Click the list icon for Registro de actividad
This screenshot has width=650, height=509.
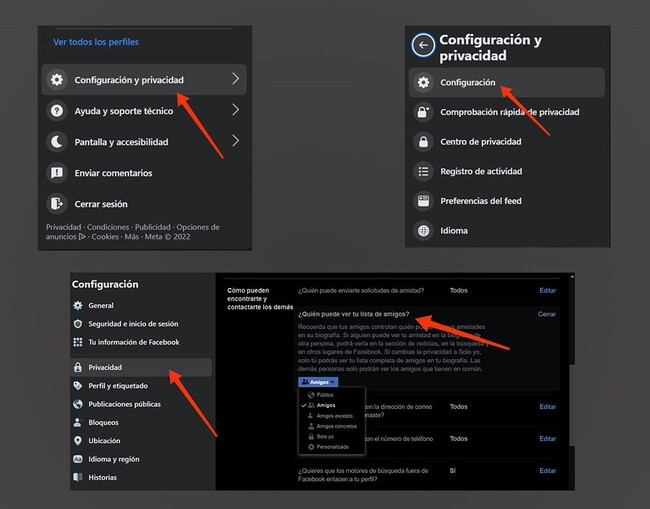click(423, 171)
